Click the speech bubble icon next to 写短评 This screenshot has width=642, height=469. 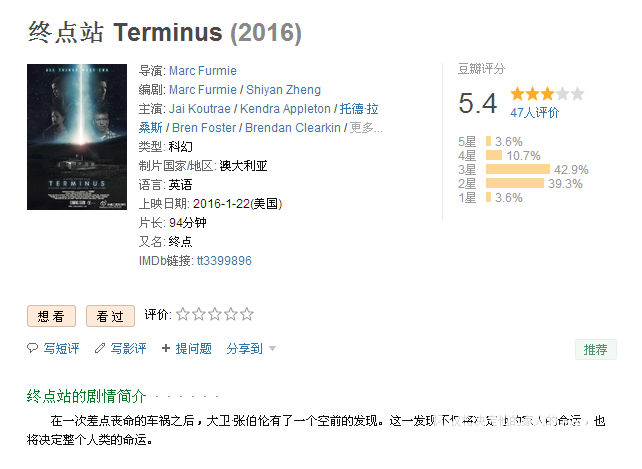pos(32,348)
